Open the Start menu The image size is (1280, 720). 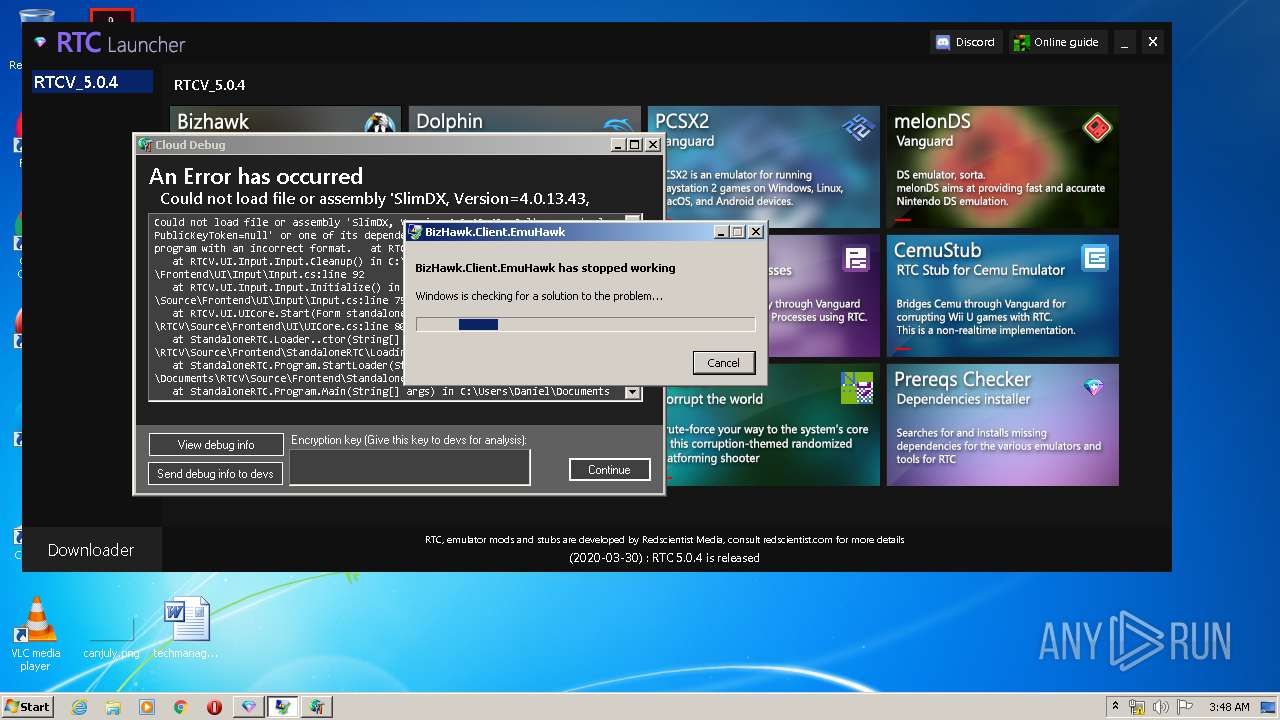(27, 706)
